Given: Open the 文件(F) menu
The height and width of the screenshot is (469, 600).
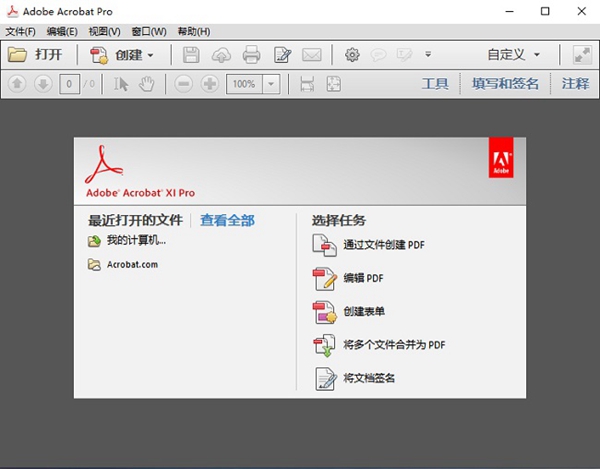Looking at the screenshot, I should (20, 32).
